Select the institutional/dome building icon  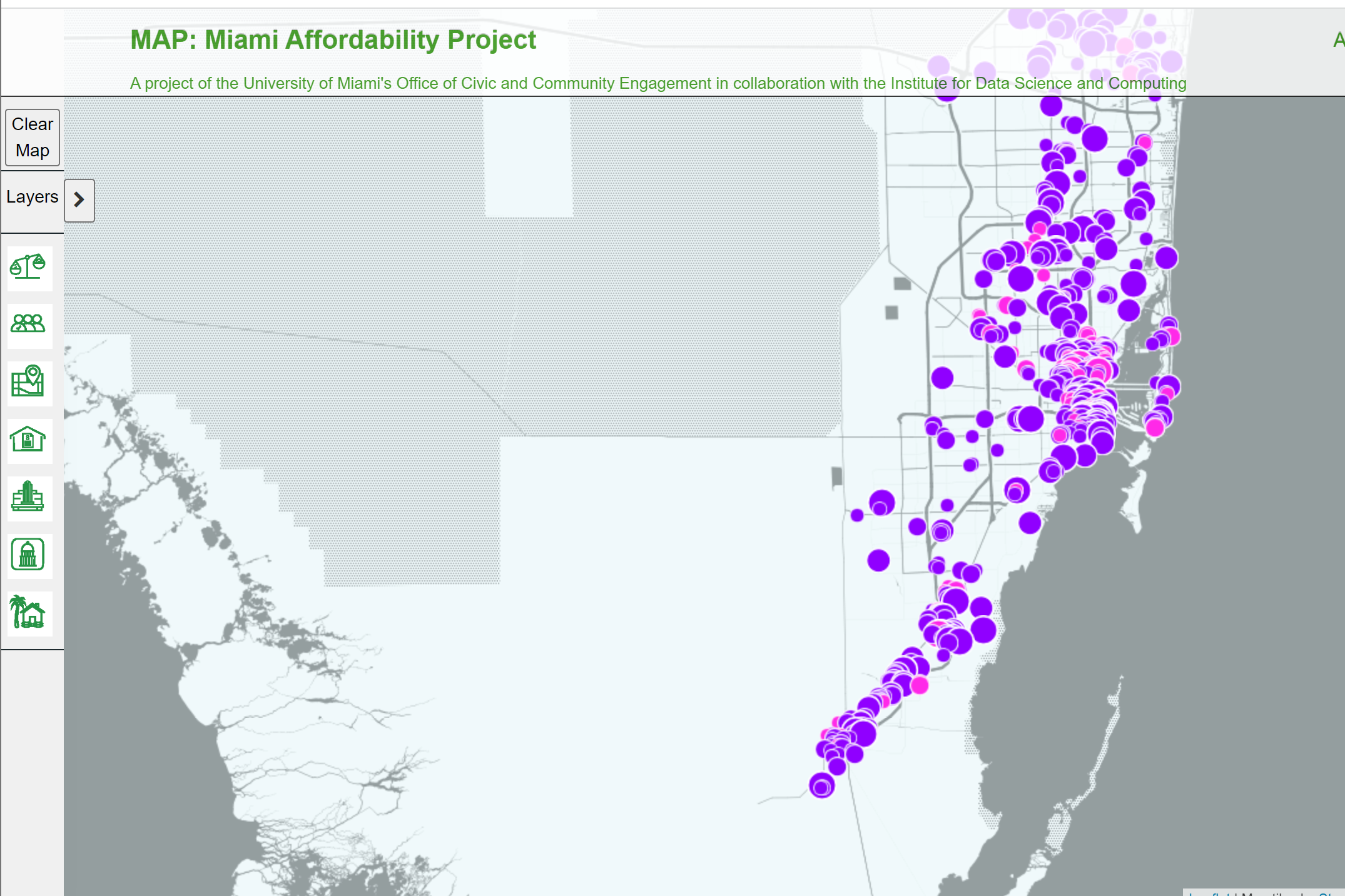[x=27, y=554]
